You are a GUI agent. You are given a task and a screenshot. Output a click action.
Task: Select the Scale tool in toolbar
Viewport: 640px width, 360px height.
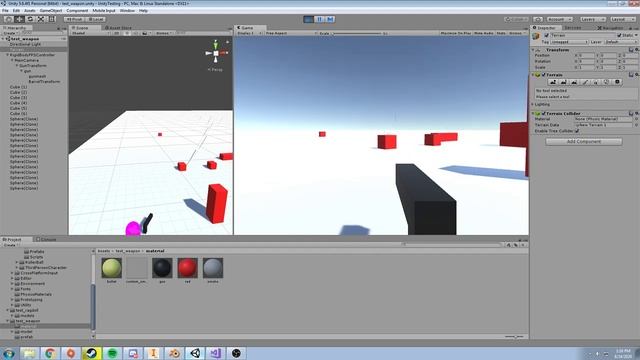click(x=41, y=19)
